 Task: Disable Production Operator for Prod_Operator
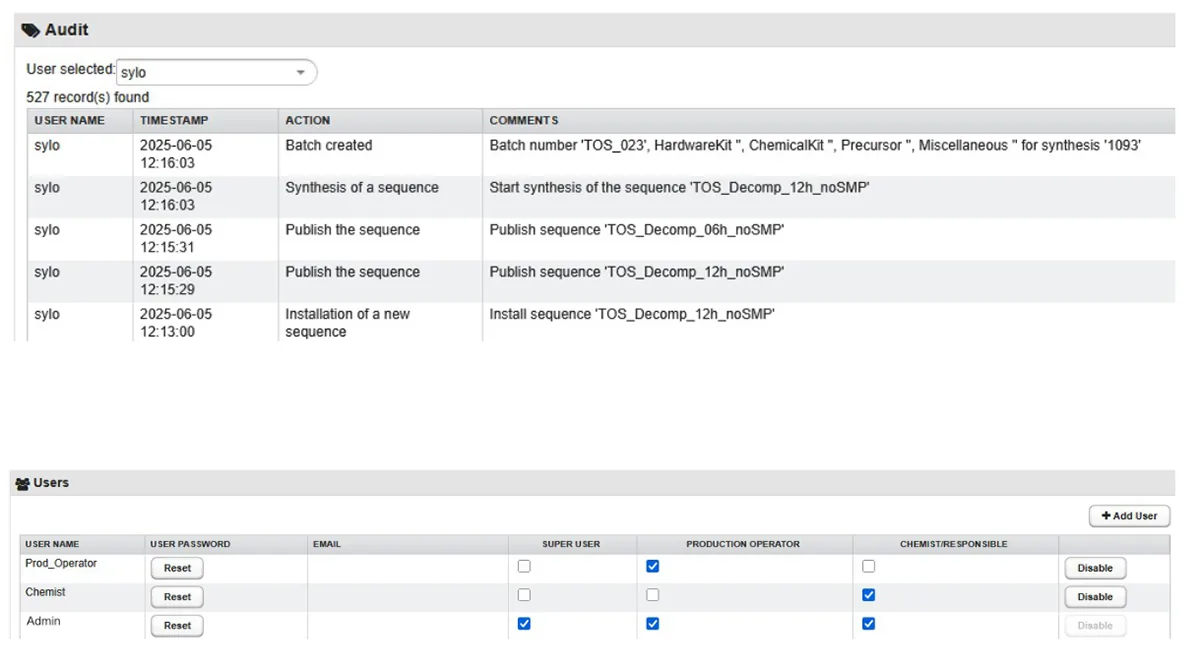pos(653,565)
